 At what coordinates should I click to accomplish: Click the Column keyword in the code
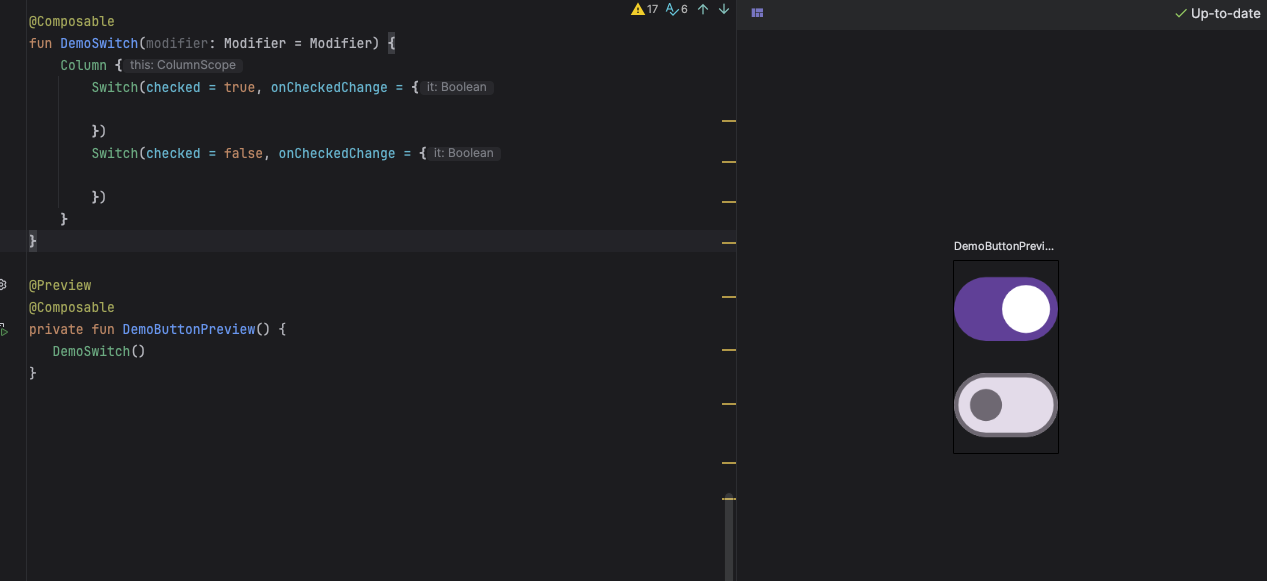83,65
